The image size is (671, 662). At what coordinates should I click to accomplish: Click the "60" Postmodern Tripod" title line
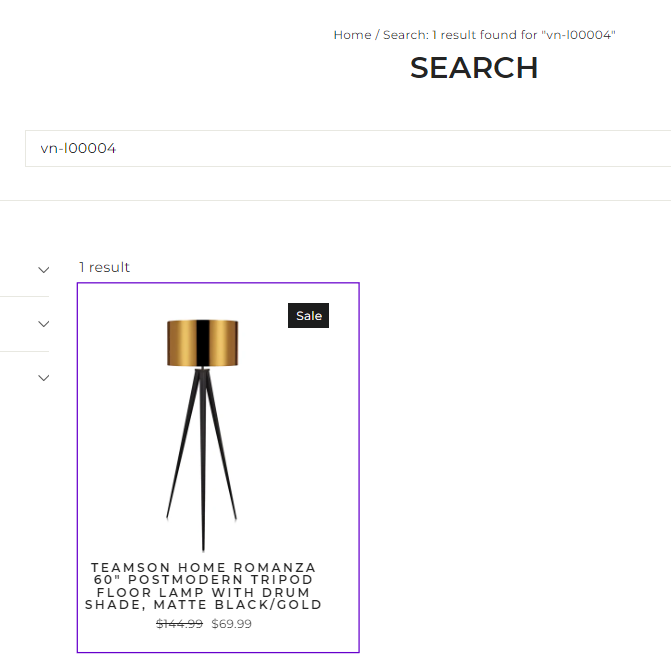[x=203, y=579]
